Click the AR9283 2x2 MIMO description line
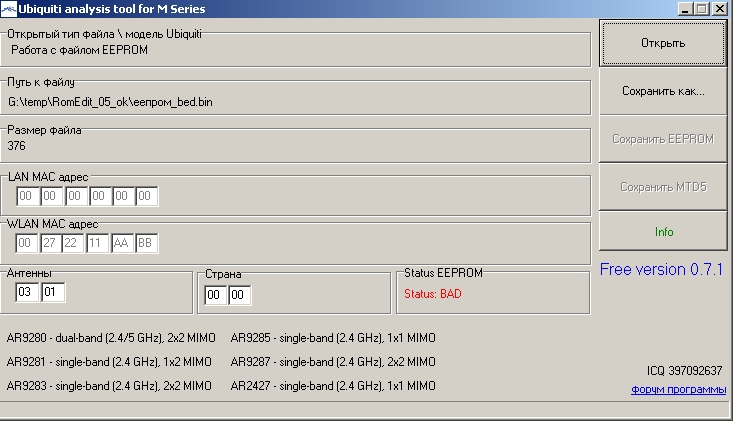733x421 pixels. [x=109, y=386]
